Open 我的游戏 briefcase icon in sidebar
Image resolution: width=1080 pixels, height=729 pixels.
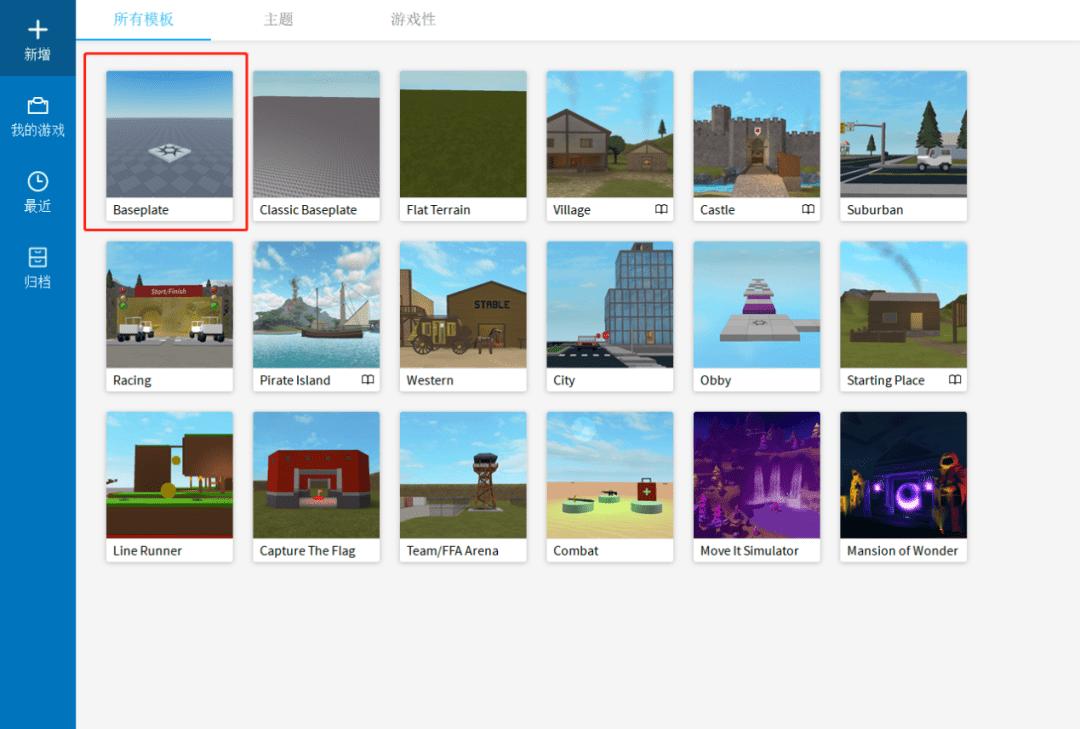coord(37,106)
